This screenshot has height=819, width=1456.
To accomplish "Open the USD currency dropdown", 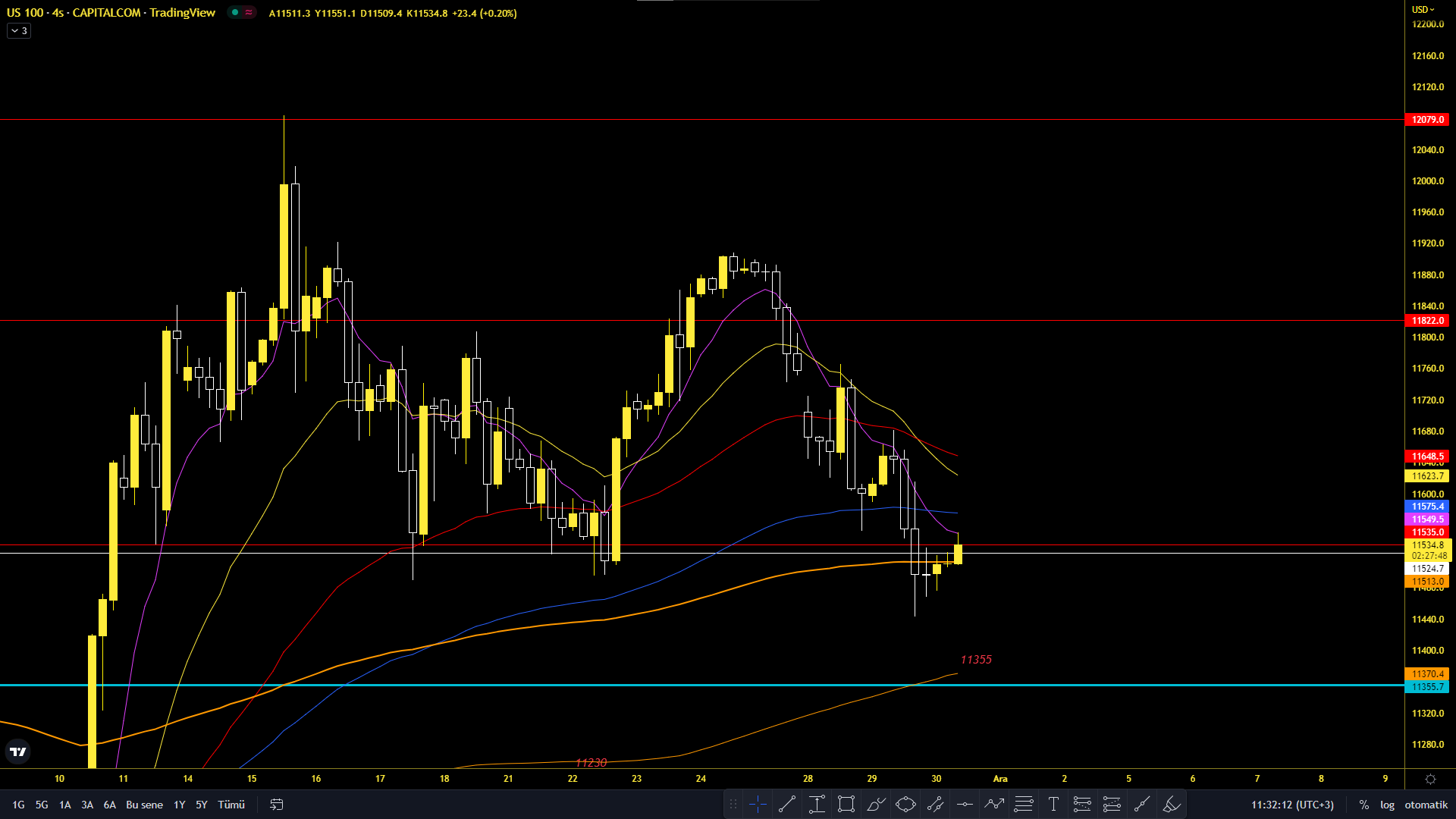I will click(1423, 10).
